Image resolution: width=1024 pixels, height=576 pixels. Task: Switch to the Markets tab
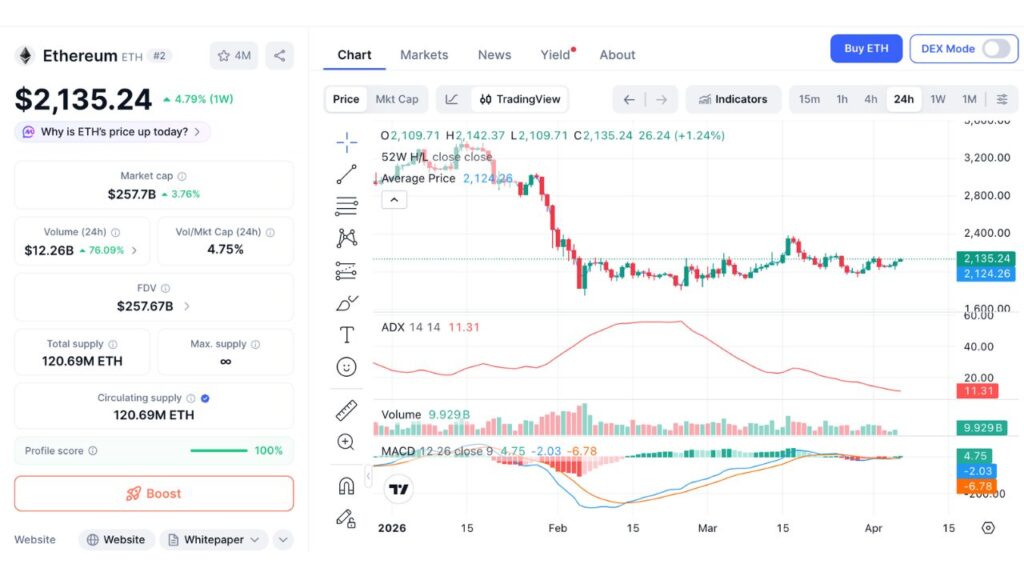coord(424,55)
